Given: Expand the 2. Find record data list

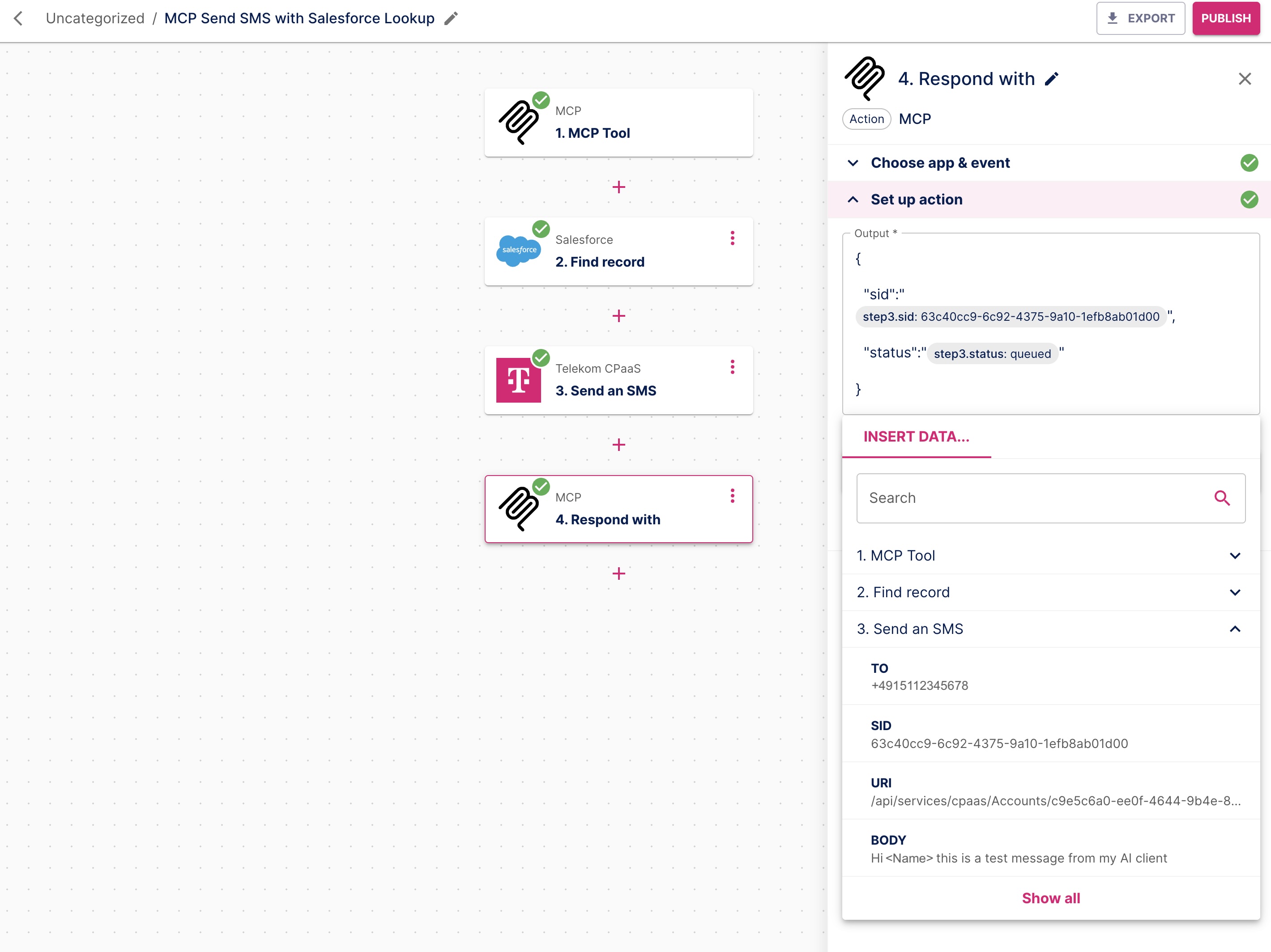Looking at the screenshot, I should [x=1234, y=592].
